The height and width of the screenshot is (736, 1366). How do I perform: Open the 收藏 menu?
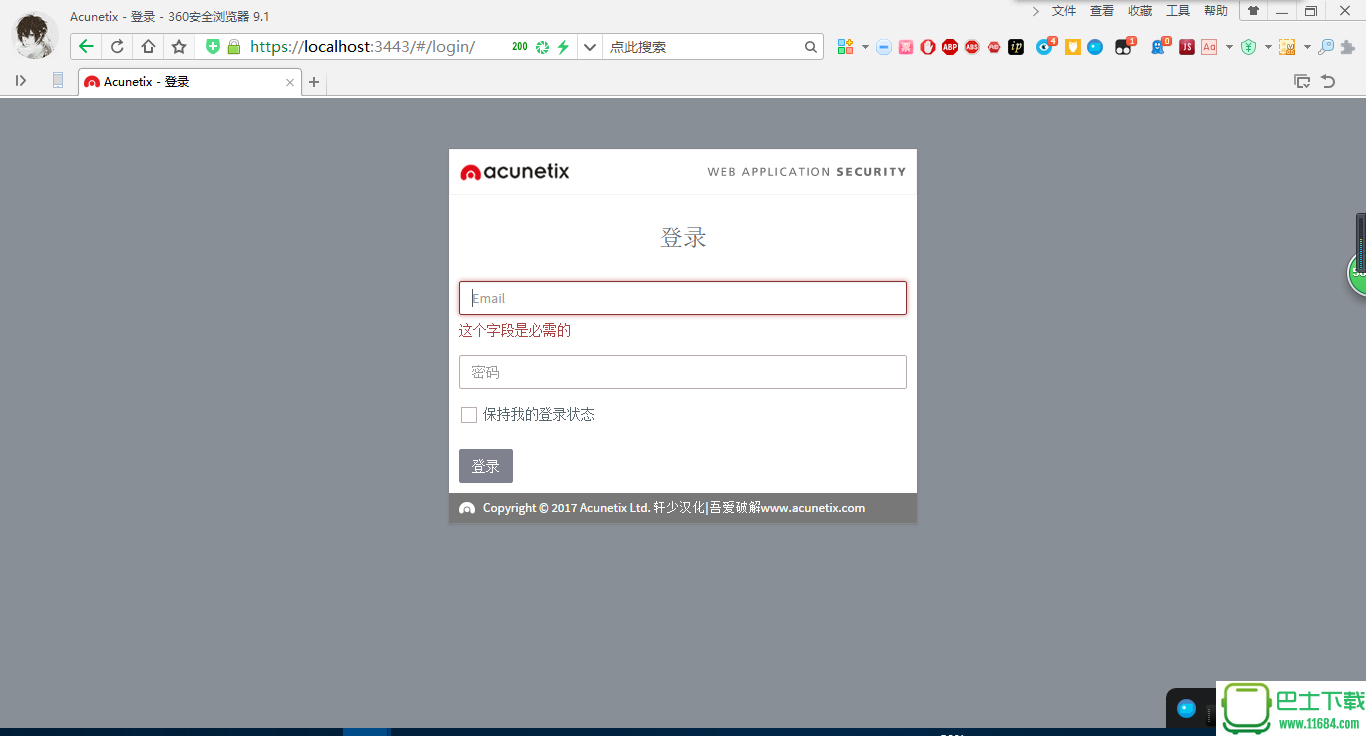click(1140, 11)
